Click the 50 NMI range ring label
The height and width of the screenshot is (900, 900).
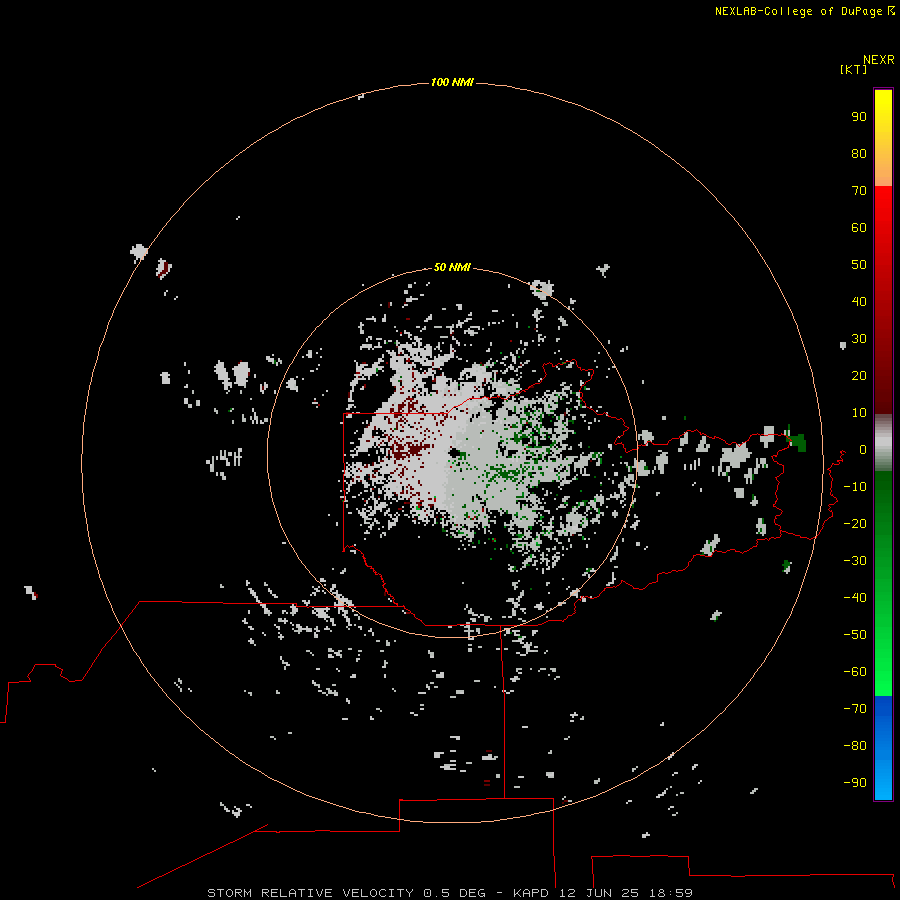pyautogui.click(x=452, y=267)
